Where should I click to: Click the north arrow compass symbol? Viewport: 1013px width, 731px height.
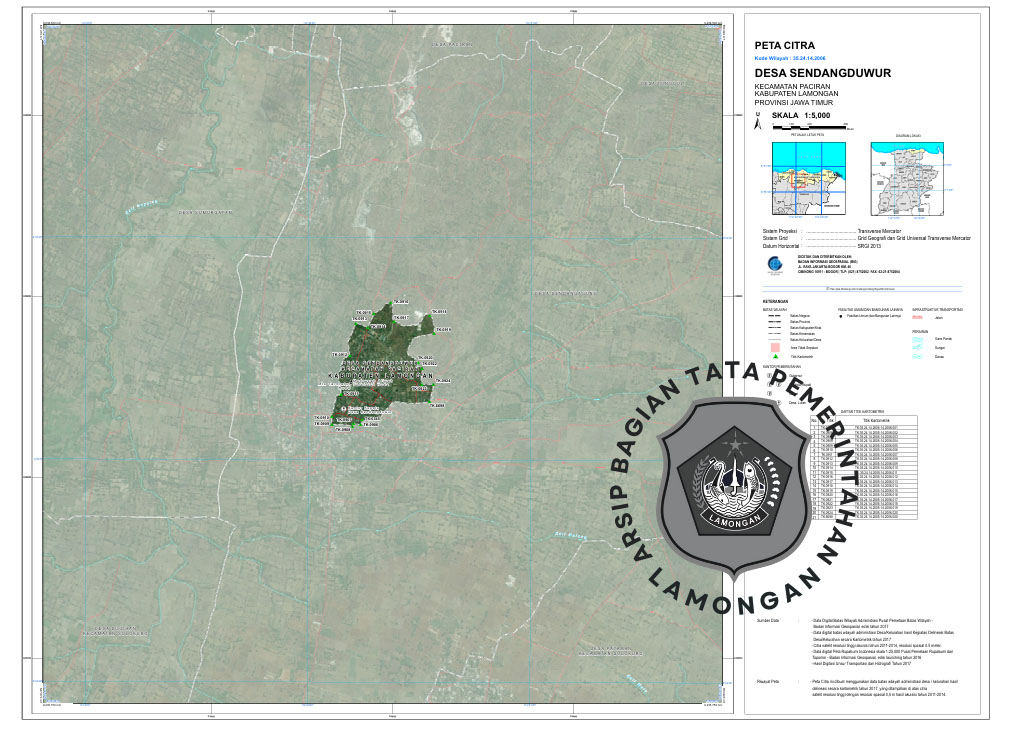pos(759,120)
